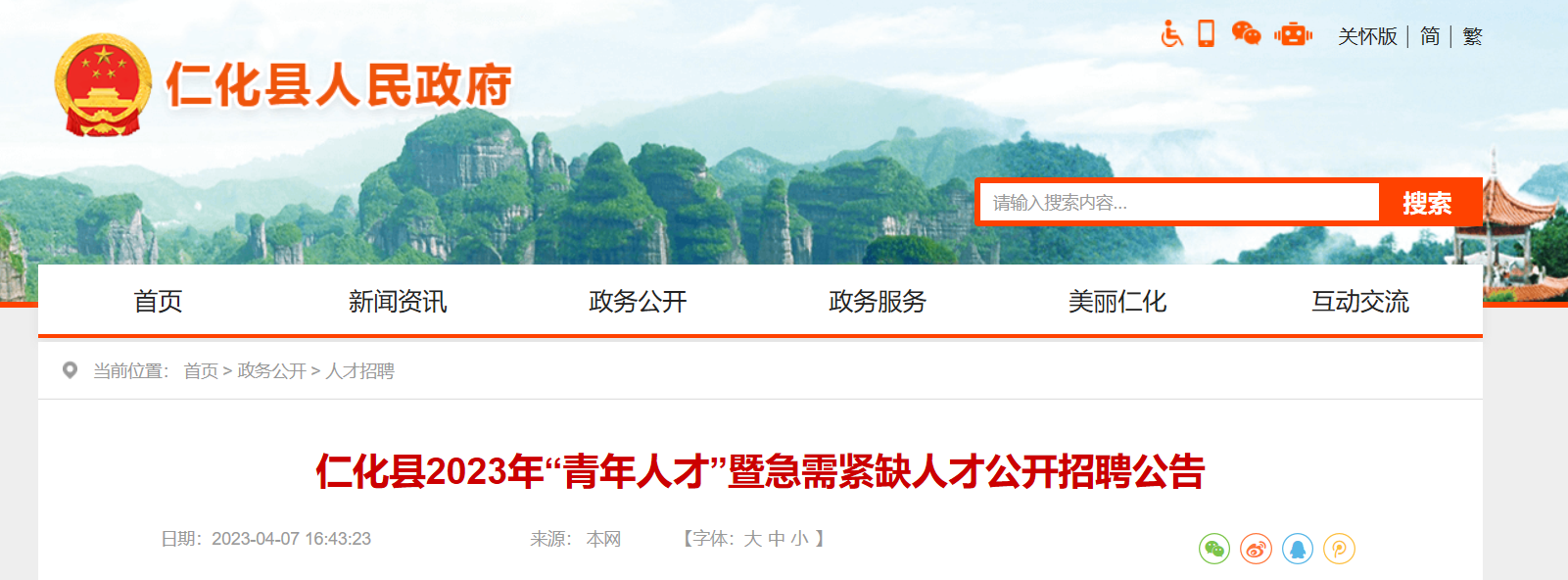Switch to 关怀版 care mode
This screenshot has width=1568, height=580.
pos(1367,36)
